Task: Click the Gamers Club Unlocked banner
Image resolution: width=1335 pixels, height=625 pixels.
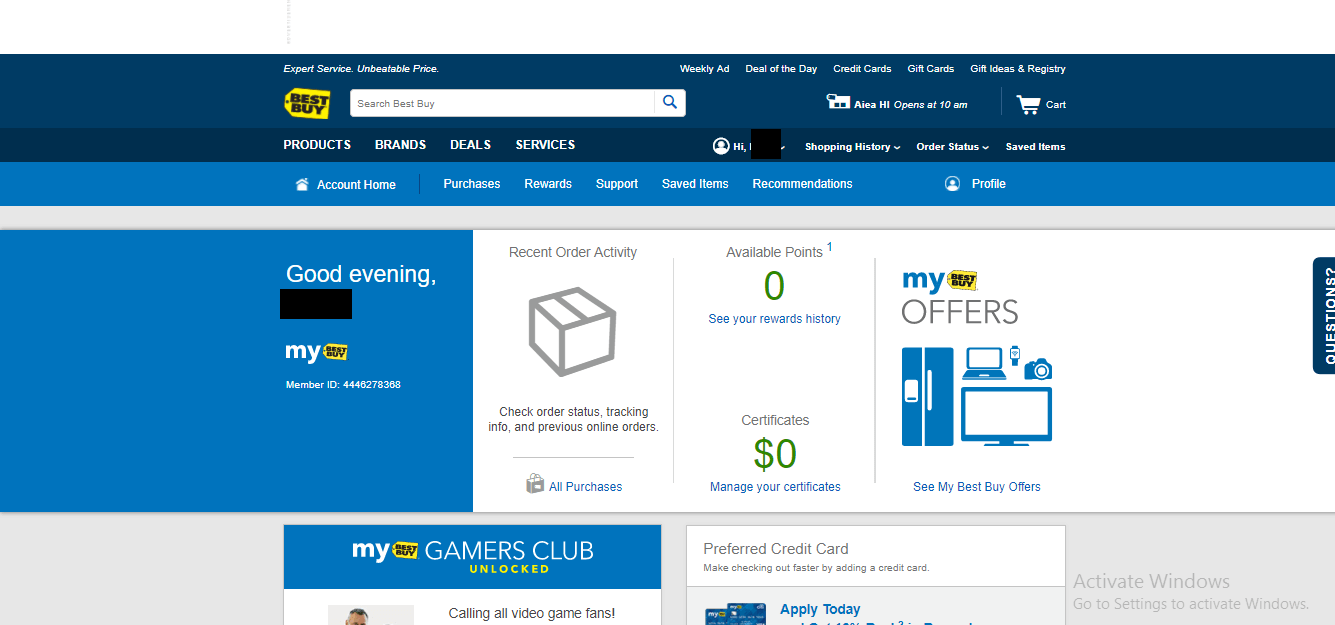Action: 473,557
